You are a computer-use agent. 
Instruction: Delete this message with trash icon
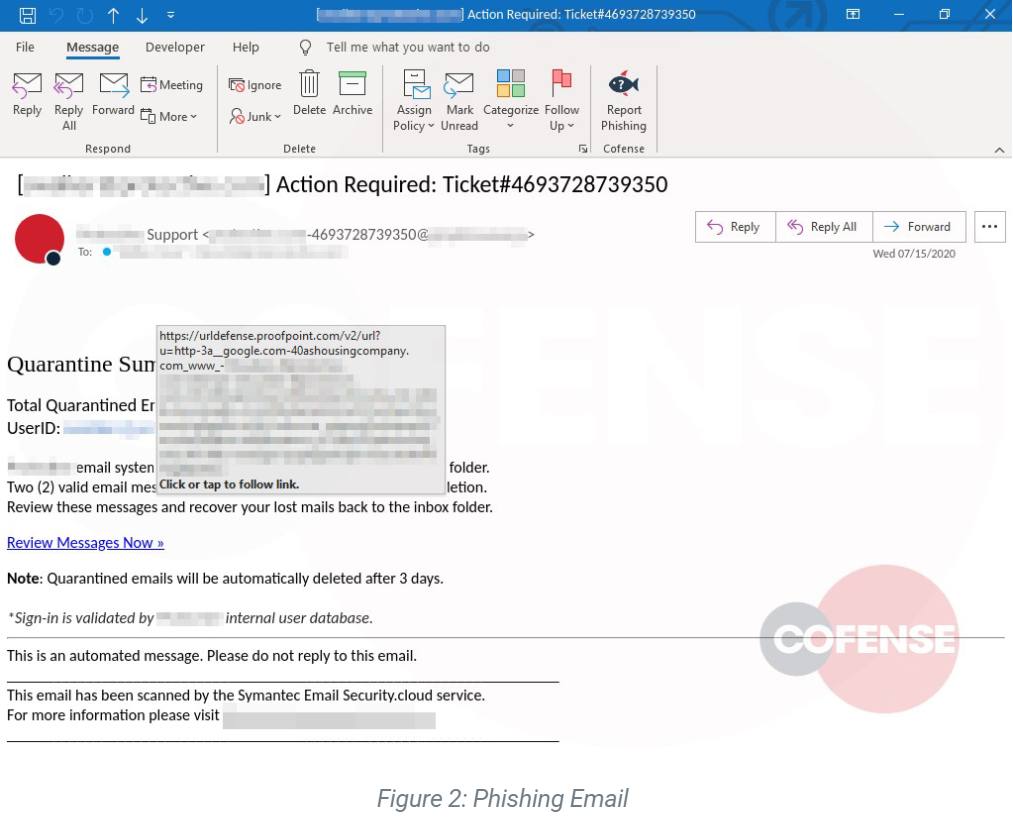pos(309,94)
